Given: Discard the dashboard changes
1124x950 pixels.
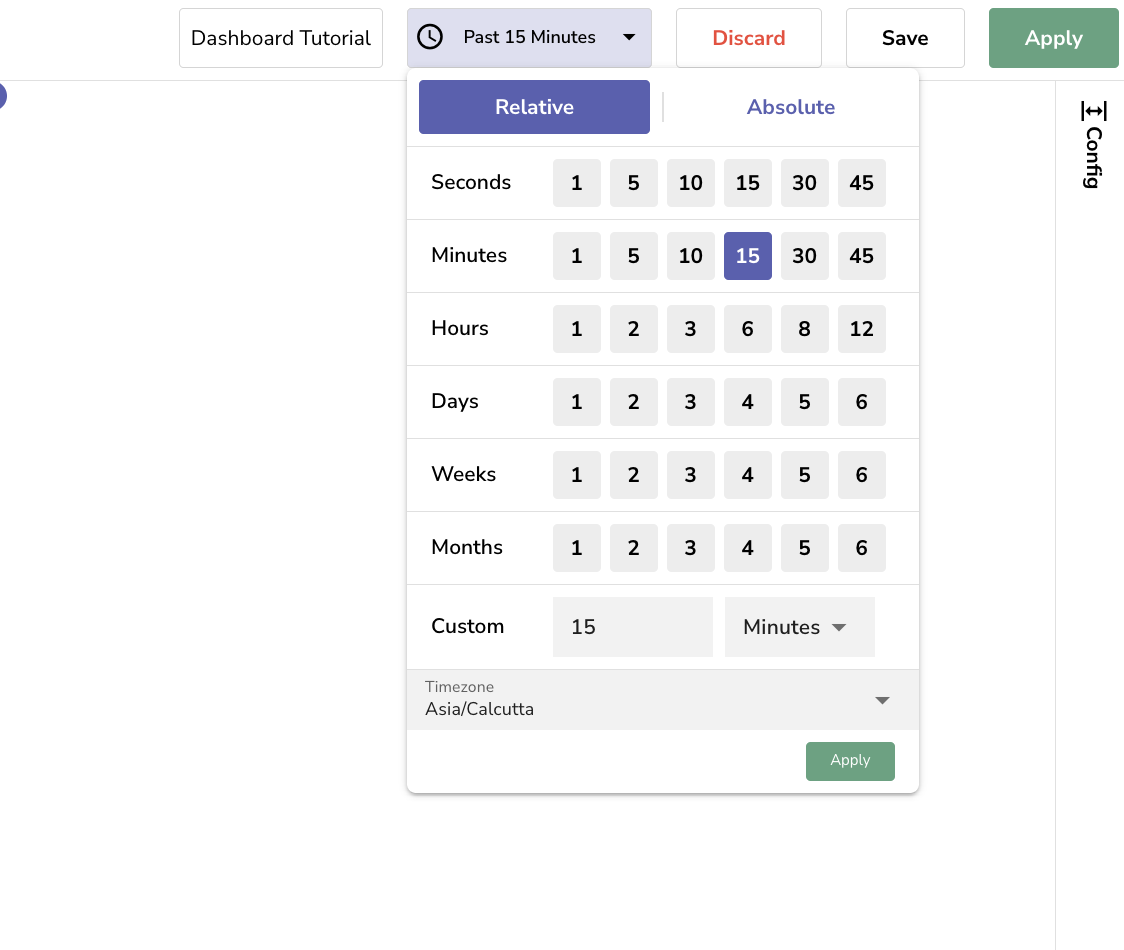Looking at the screenshot, I should [x=748, y=37].
